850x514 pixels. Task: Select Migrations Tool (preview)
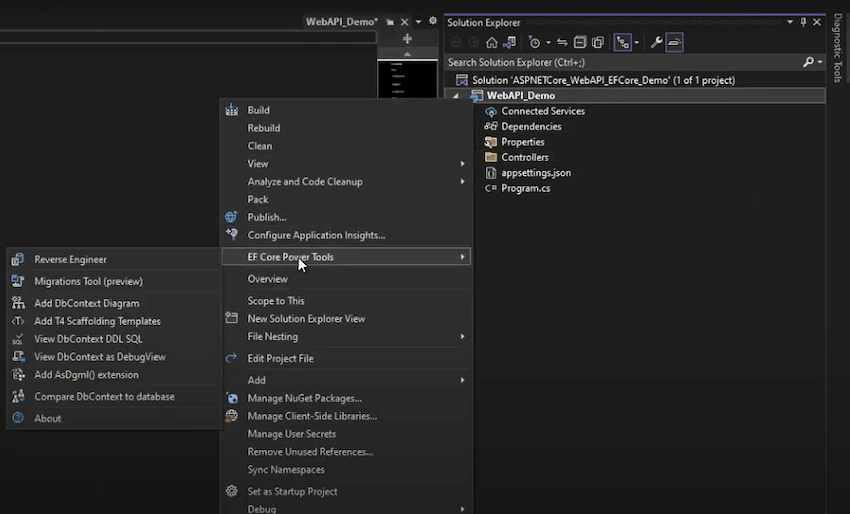[114, 281]
